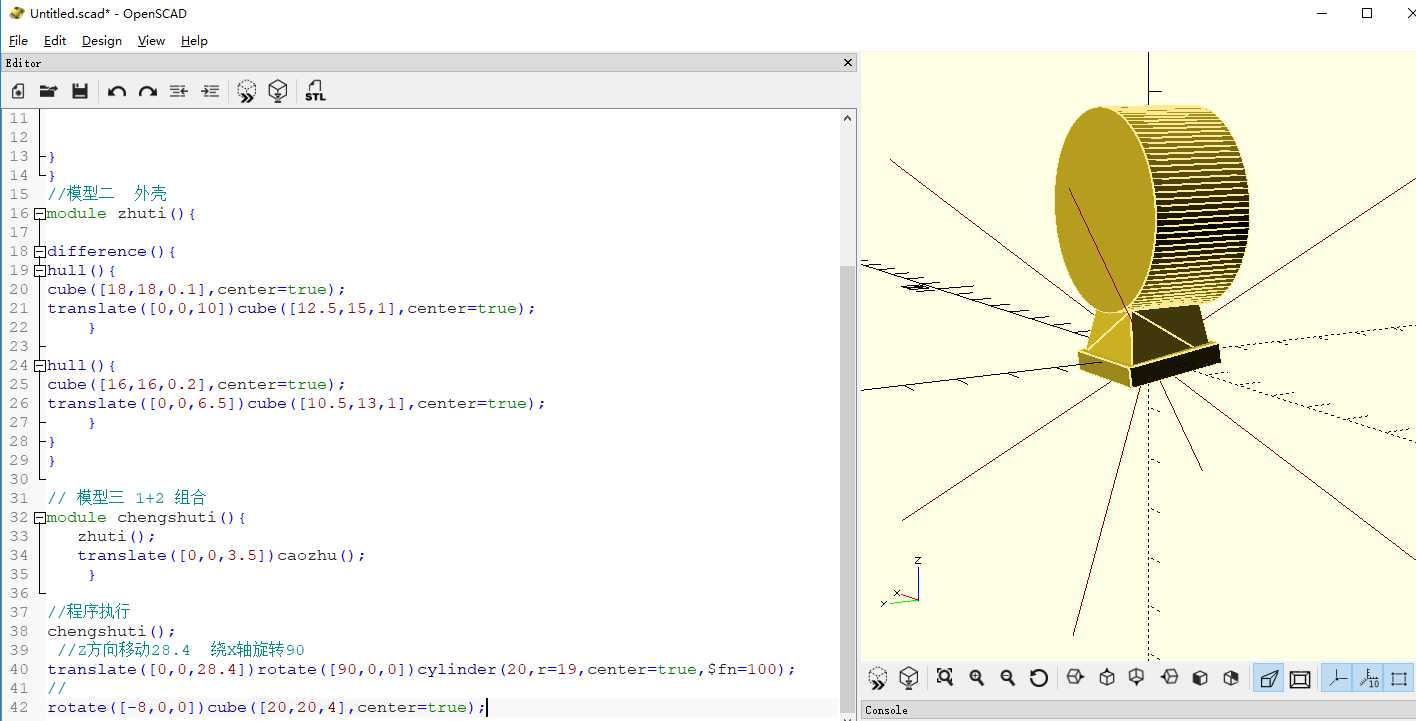Click the editor scrollbar up arrow

coord(848,118)
